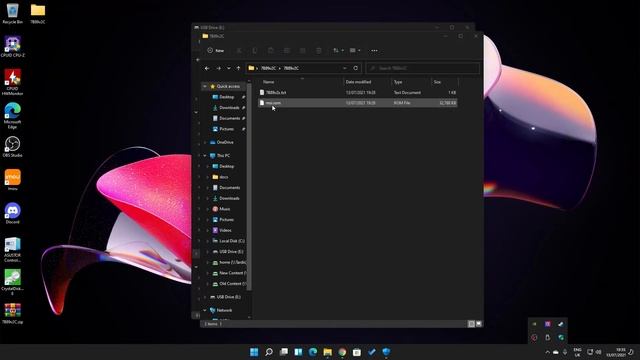Open the Old Content network drive
The image size is (640, 360).
coord(232,284)
